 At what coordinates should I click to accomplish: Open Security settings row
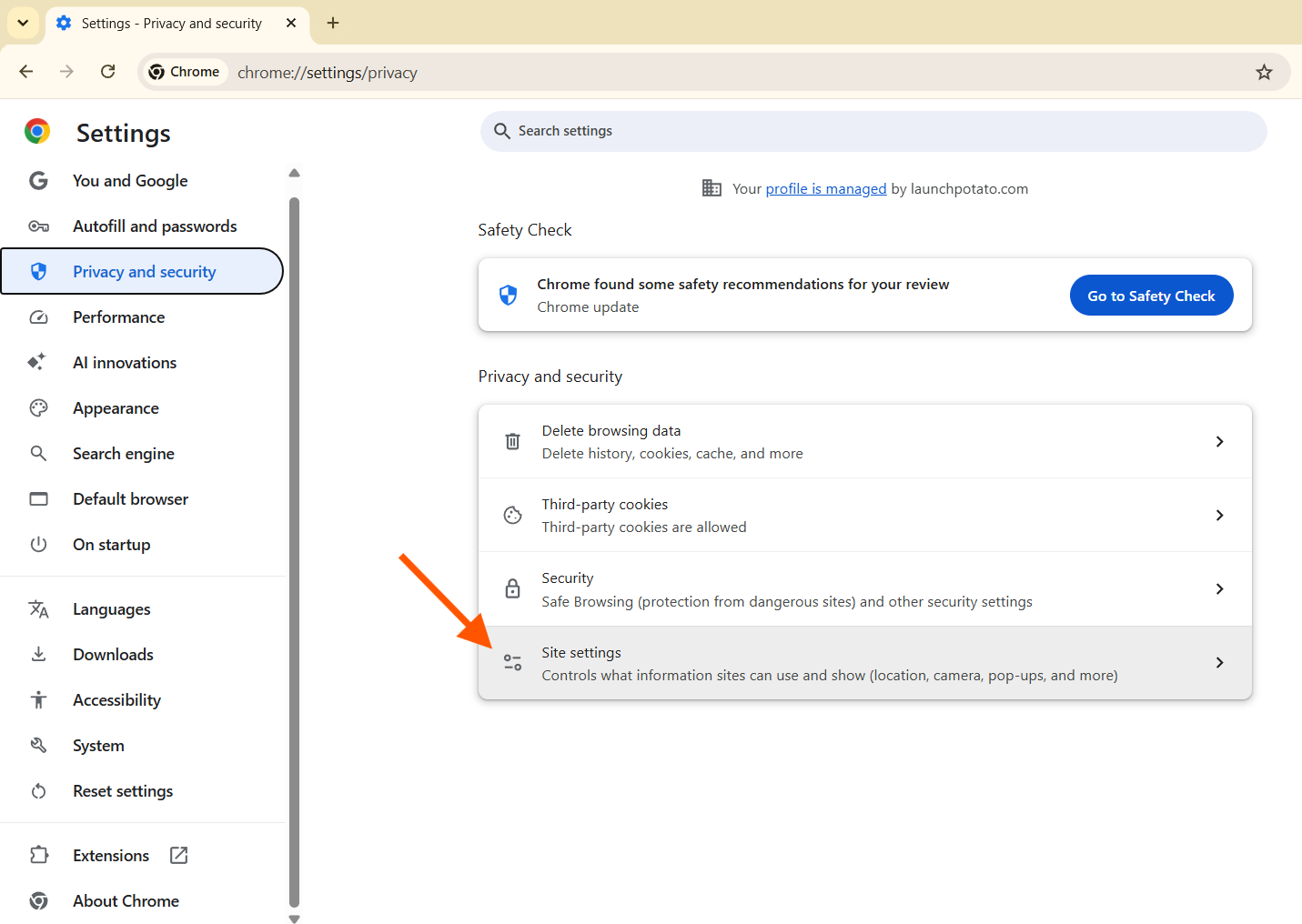pyautogui.click(x=865, y=589)
